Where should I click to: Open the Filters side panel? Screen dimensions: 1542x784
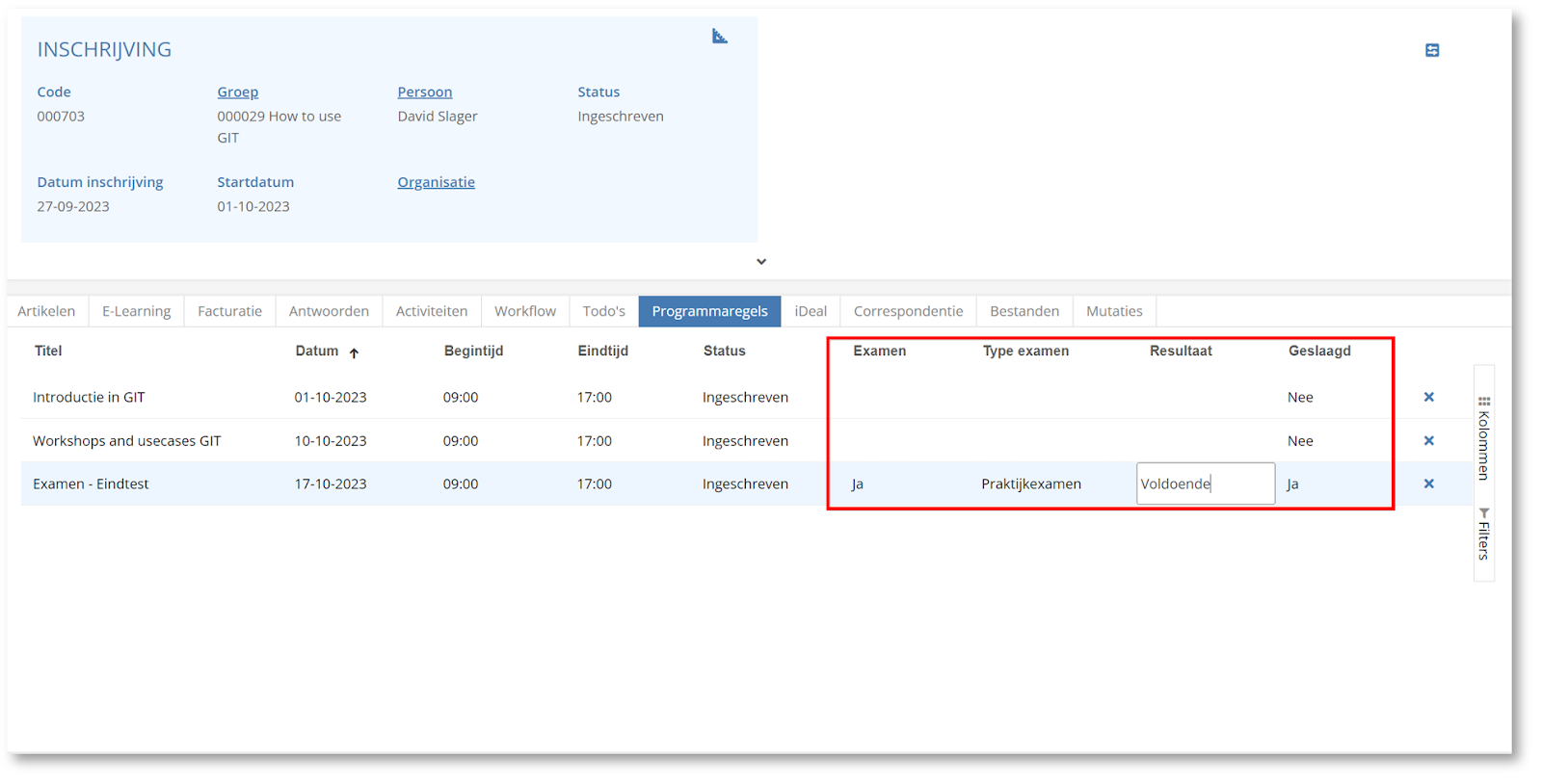(1483, 535)
